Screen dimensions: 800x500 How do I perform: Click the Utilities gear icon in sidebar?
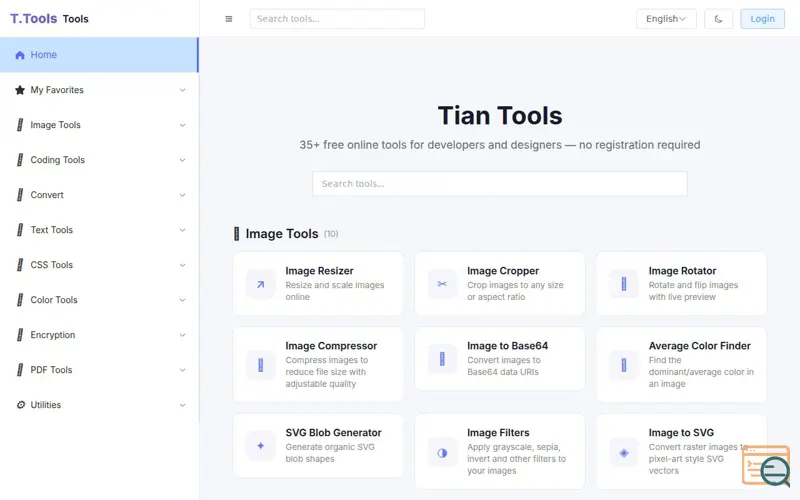20,405
